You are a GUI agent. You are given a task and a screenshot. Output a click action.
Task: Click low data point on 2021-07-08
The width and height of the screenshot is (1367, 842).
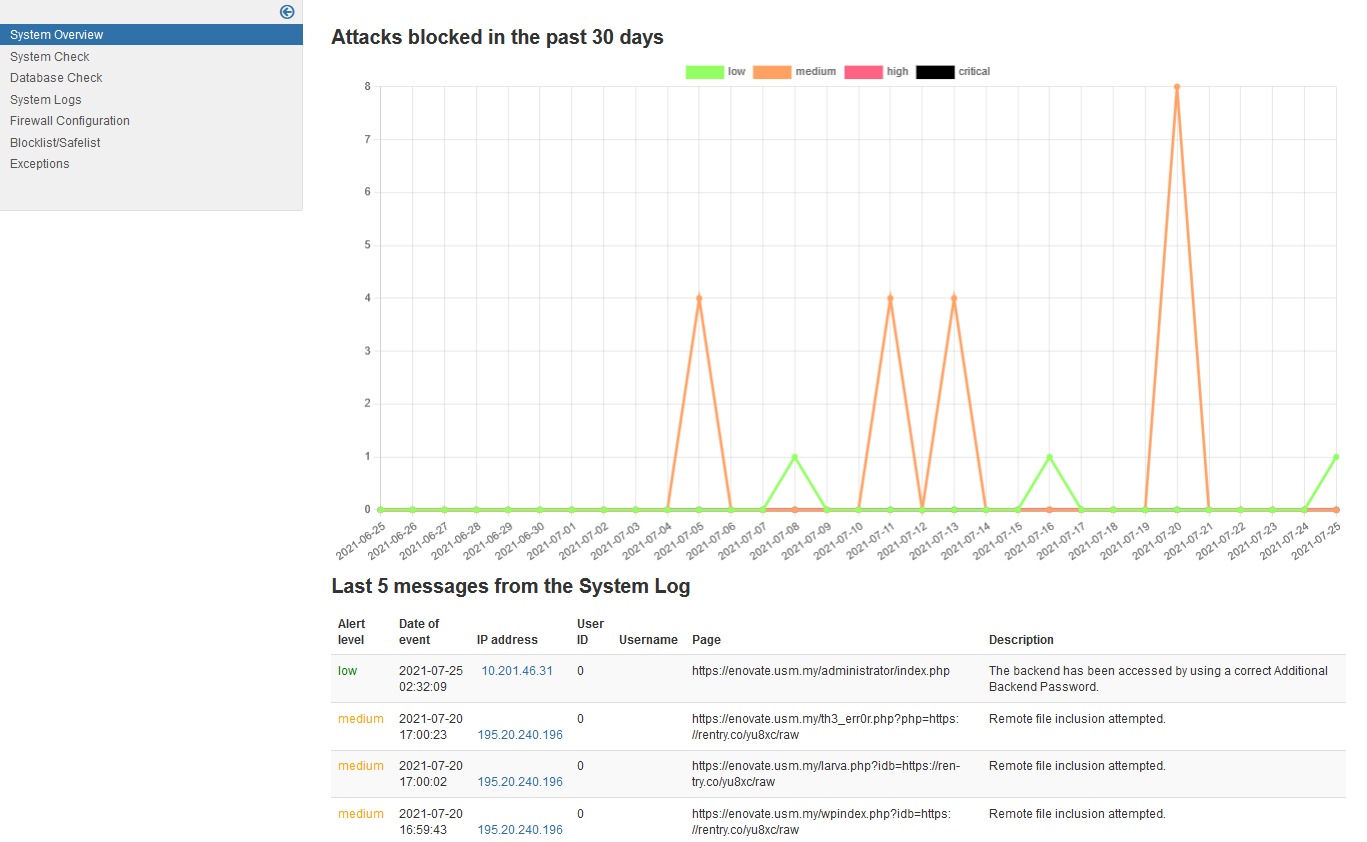tap(795, 457)
